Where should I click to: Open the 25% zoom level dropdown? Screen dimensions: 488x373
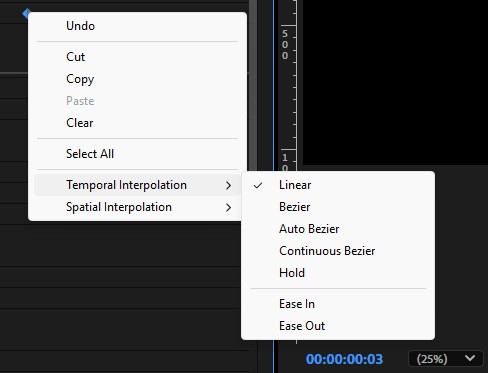[x=446, y=359]
